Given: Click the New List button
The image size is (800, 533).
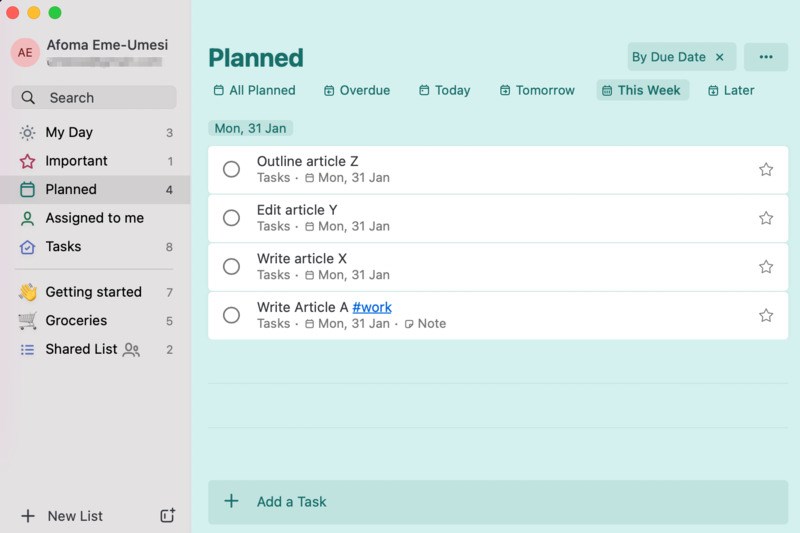Looking at the screenshot, I should tap(63, 516).
